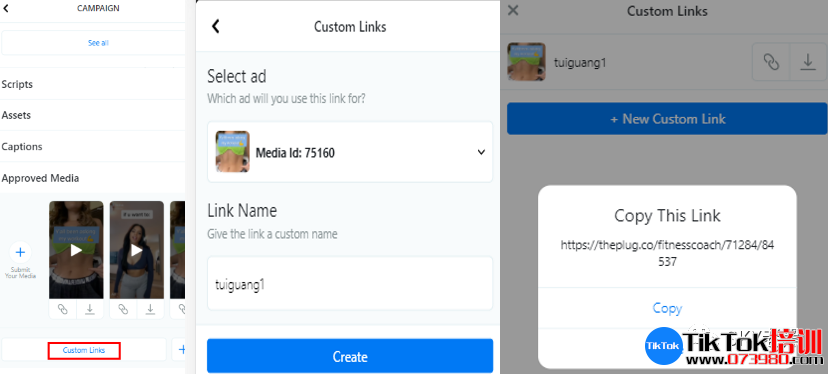The width and height of the screenshot is (828, 374).
Task: Copy link icon under second media
Action: (123, 309)
